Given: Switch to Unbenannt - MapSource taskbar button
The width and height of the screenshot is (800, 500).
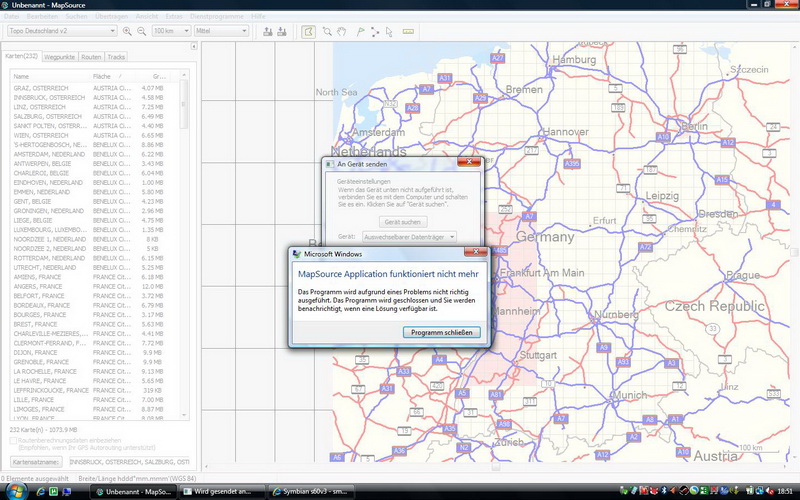Looking at the screenshot, I should click(x=134, y=492).
